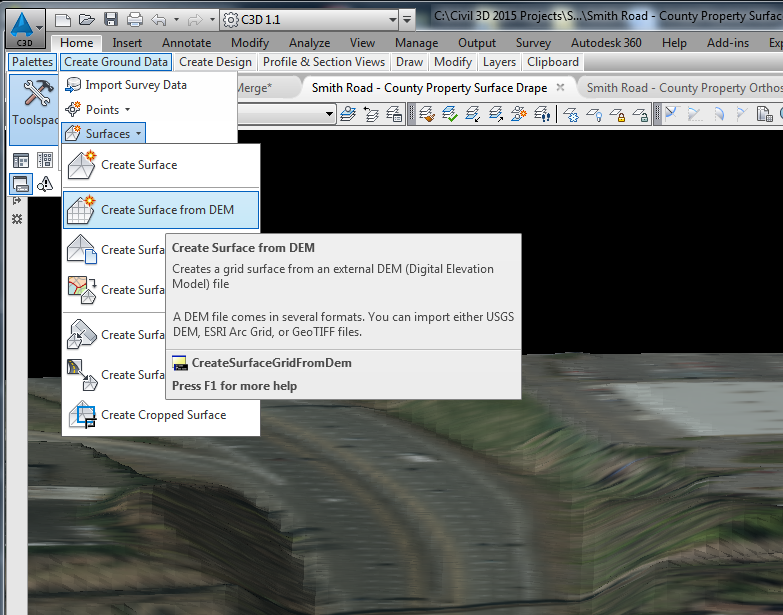Click the Redo arrow icon
783x615 pixels.
coord(194,20)
